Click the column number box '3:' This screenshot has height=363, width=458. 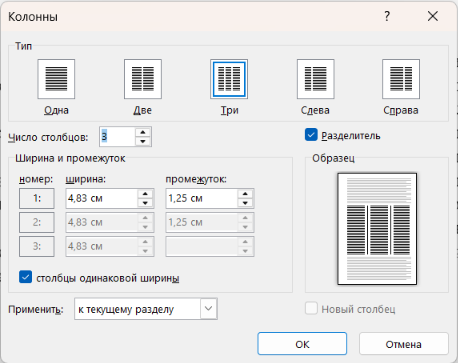(37, 246)
